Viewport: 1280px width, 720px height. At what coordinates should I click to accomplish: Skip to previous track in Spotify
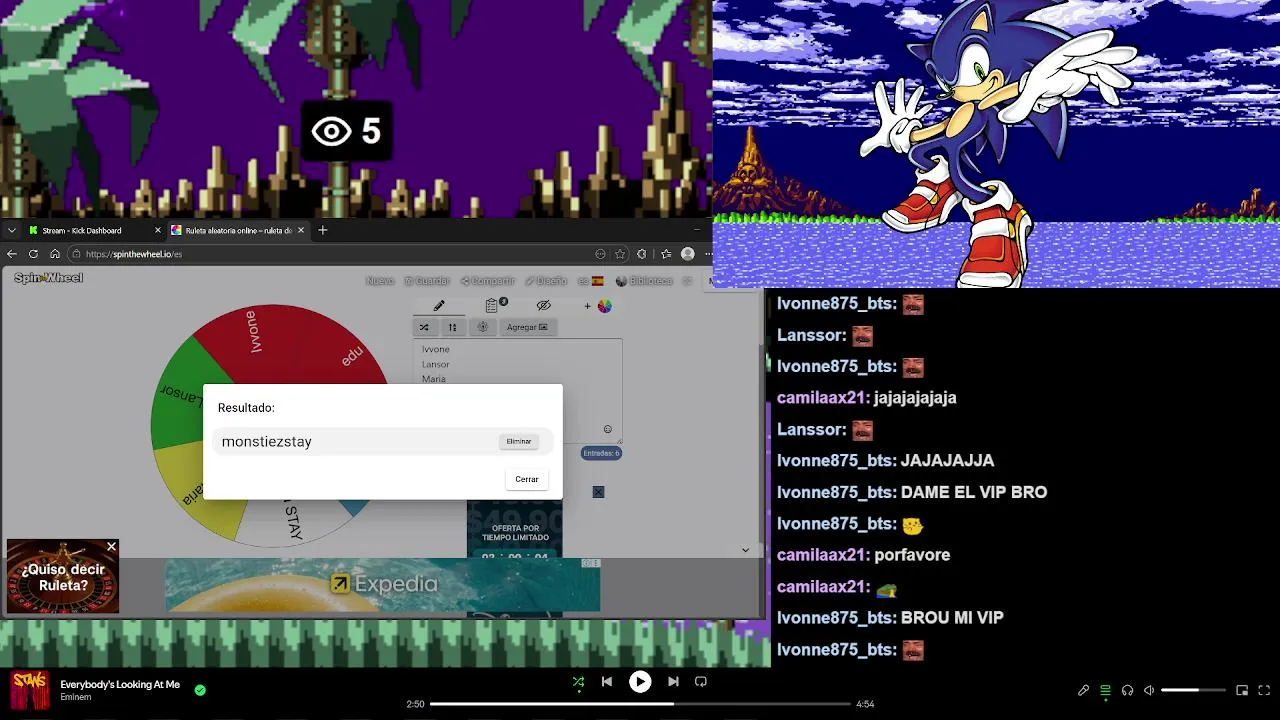(x=607, y=682)
